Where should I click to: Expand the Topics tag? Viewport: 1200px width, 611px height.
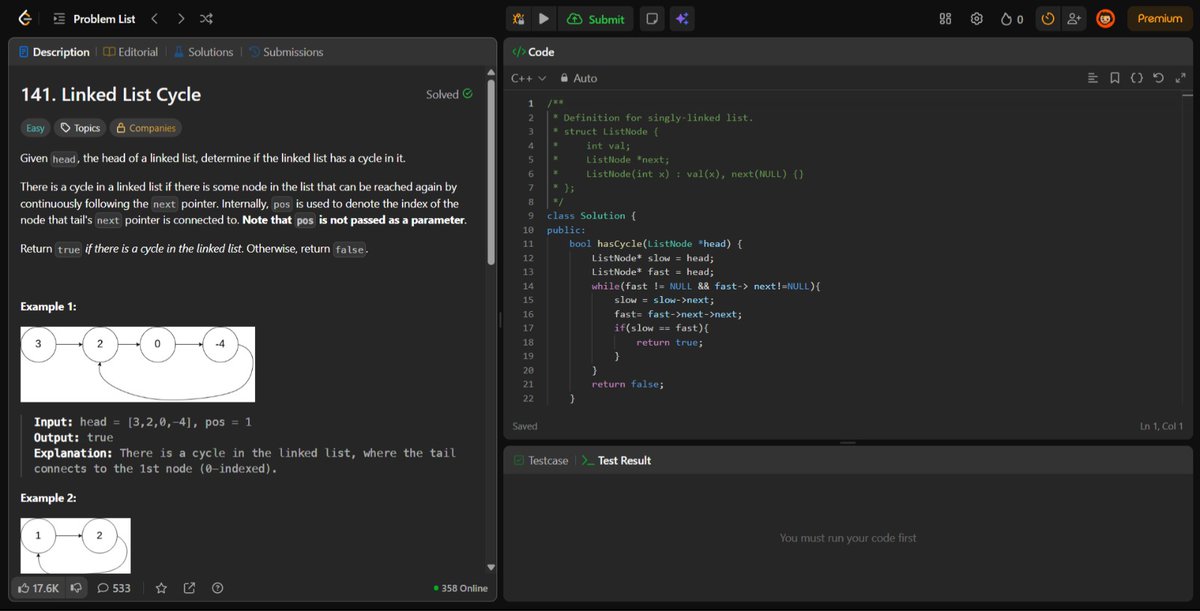(80, 128)
